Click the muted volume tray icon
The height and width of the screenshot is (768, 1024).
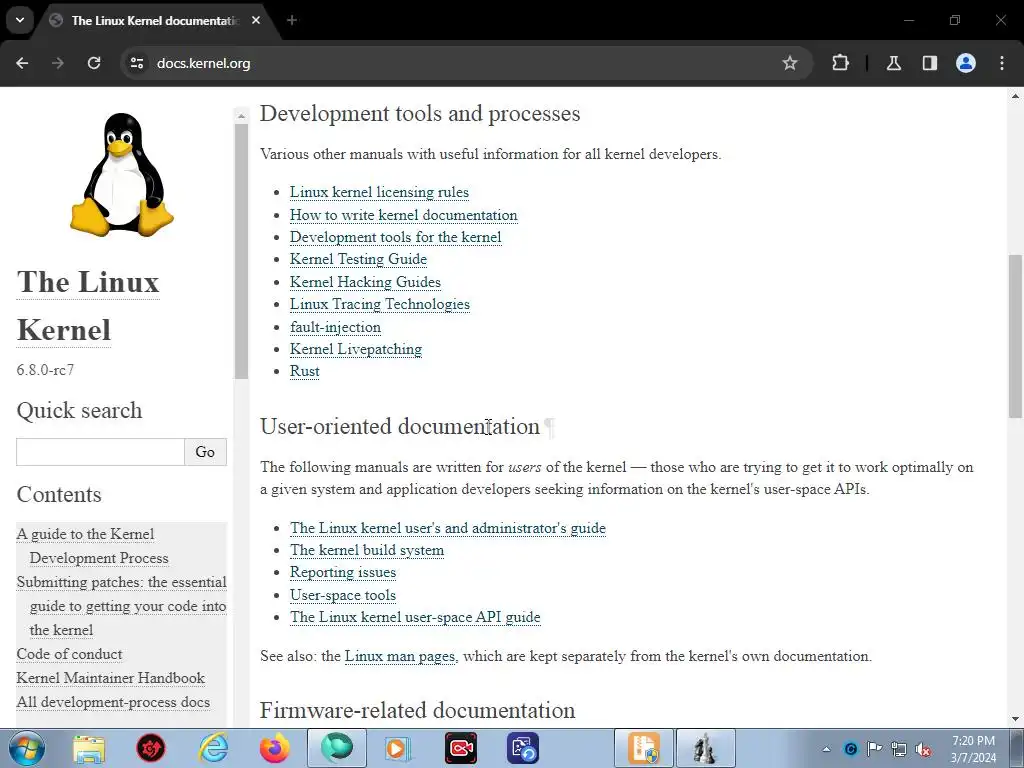[x=923, y=749]
